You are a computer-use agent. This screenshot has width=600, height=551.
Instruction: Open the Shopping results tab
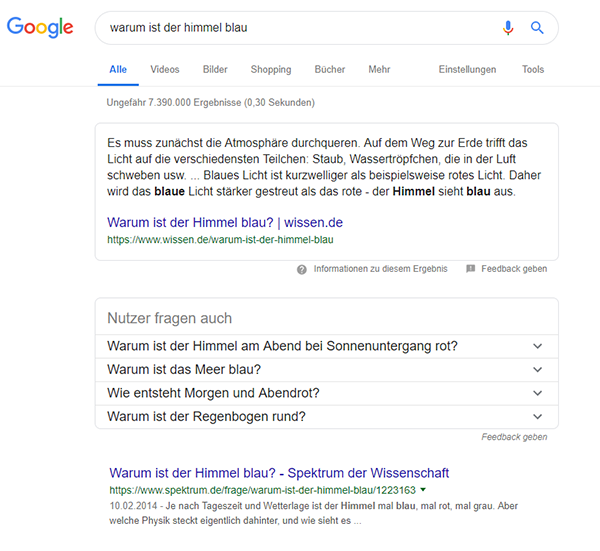click(x=271, y=69)
